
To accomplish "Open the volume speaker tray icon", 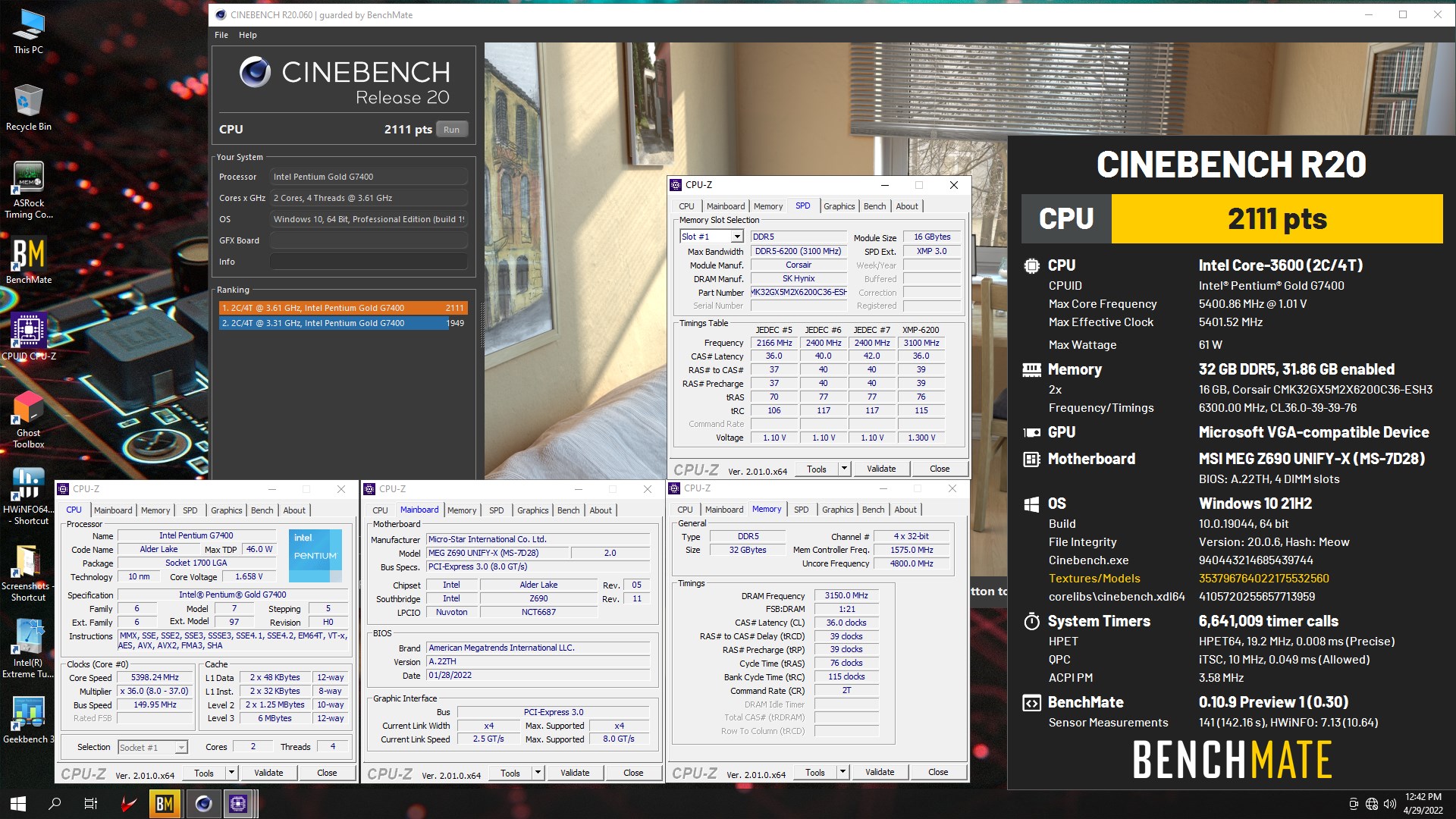I will pos(1389,804).
